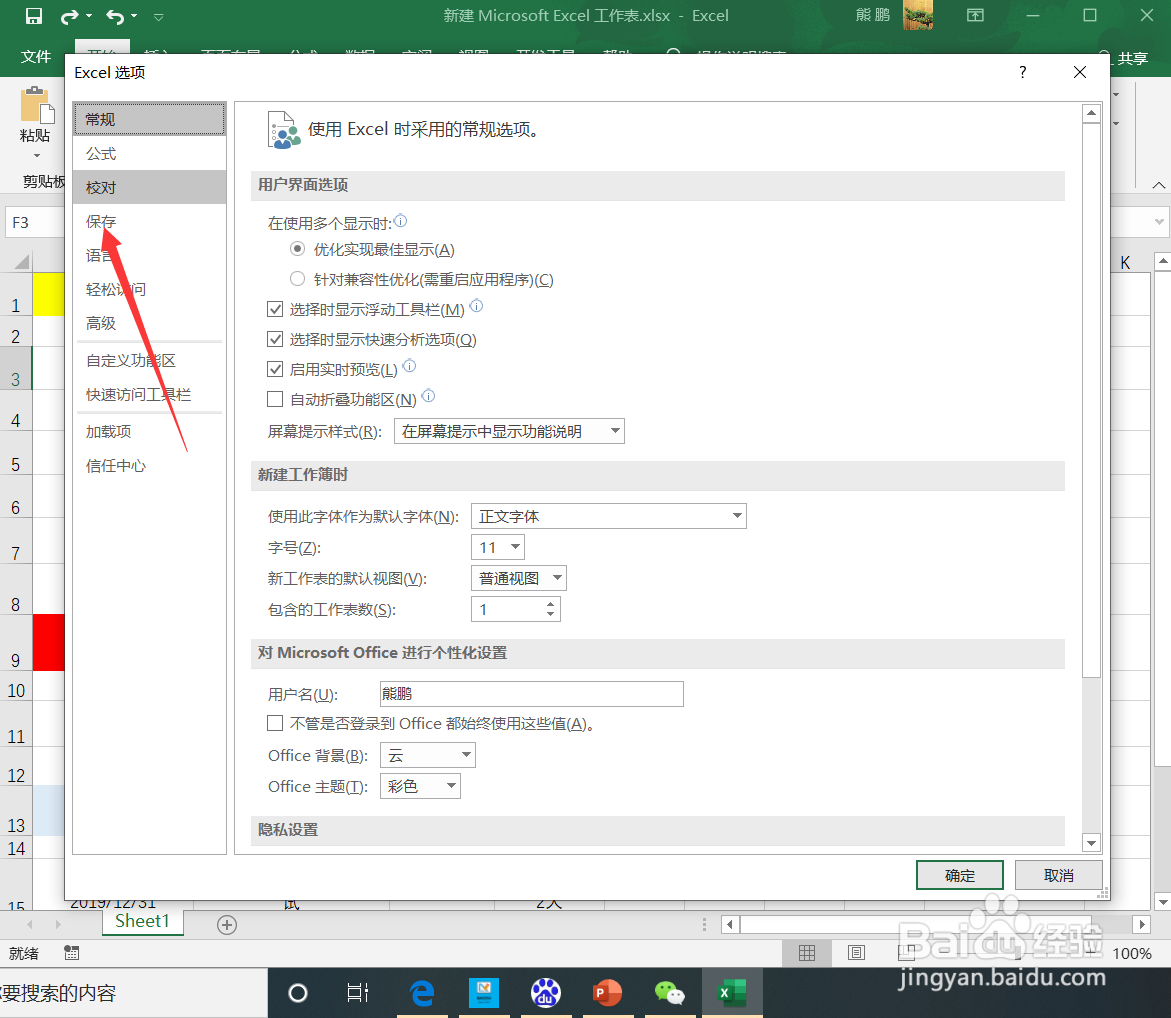Enable 不管是否登录到 Office 都始终使用这些值 checkbox
The width and height of the screenshot is (1171, 1018).
coord(275,723)
